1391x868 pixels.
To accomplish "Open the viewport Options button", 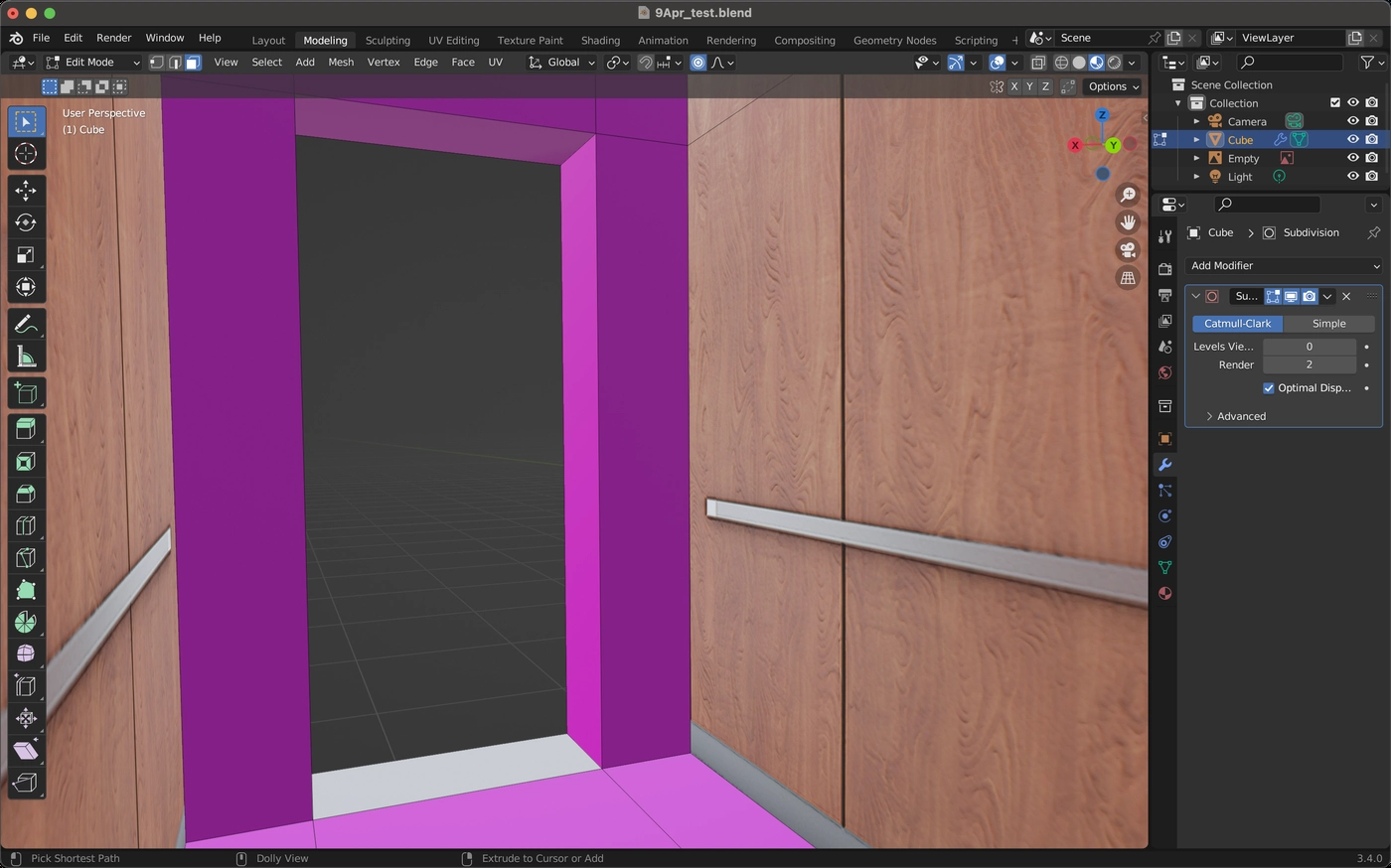I will click(x=1113, y=86).
